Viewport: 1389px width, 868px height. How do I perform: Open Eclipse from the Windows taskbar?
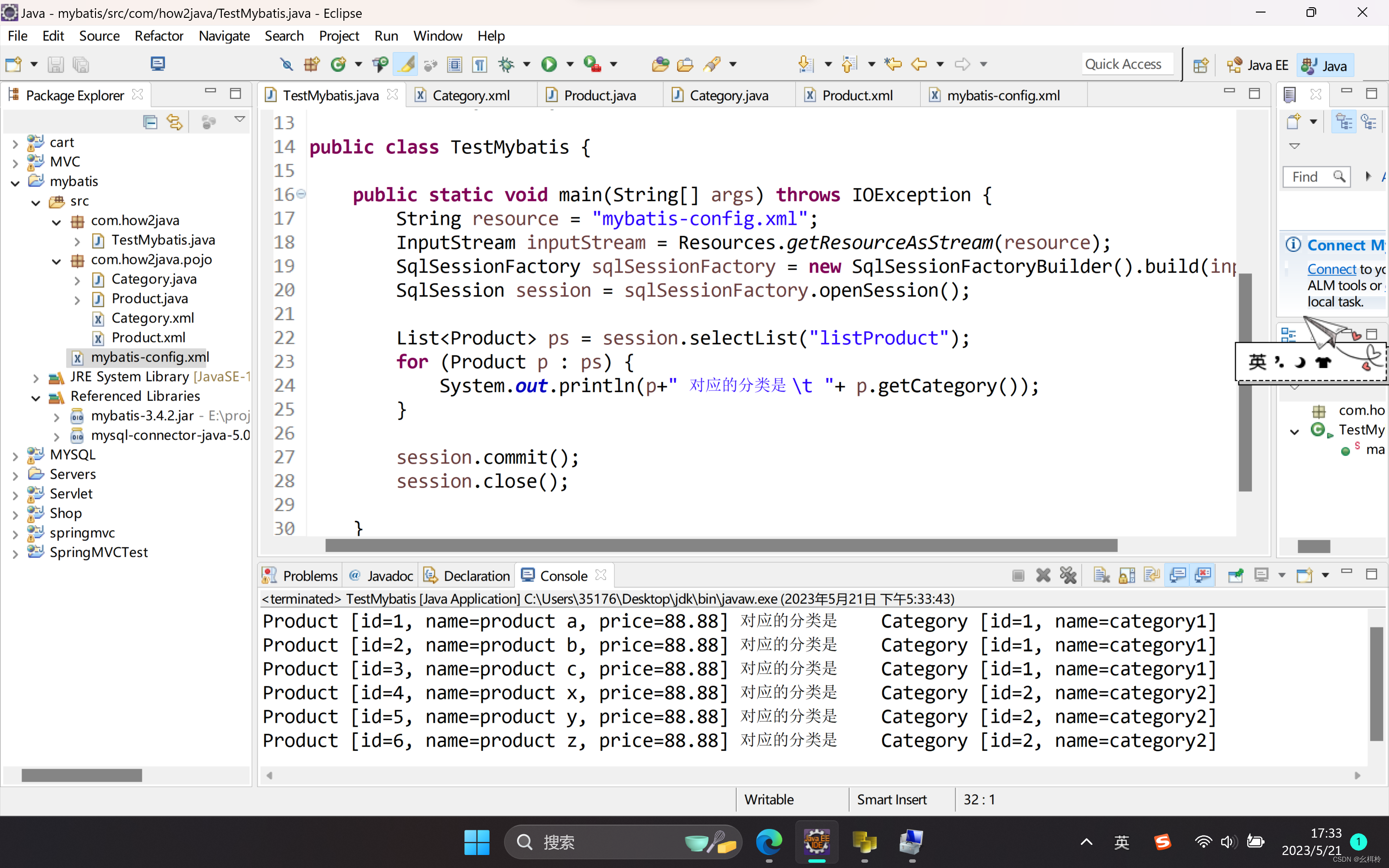click(816, 842)
